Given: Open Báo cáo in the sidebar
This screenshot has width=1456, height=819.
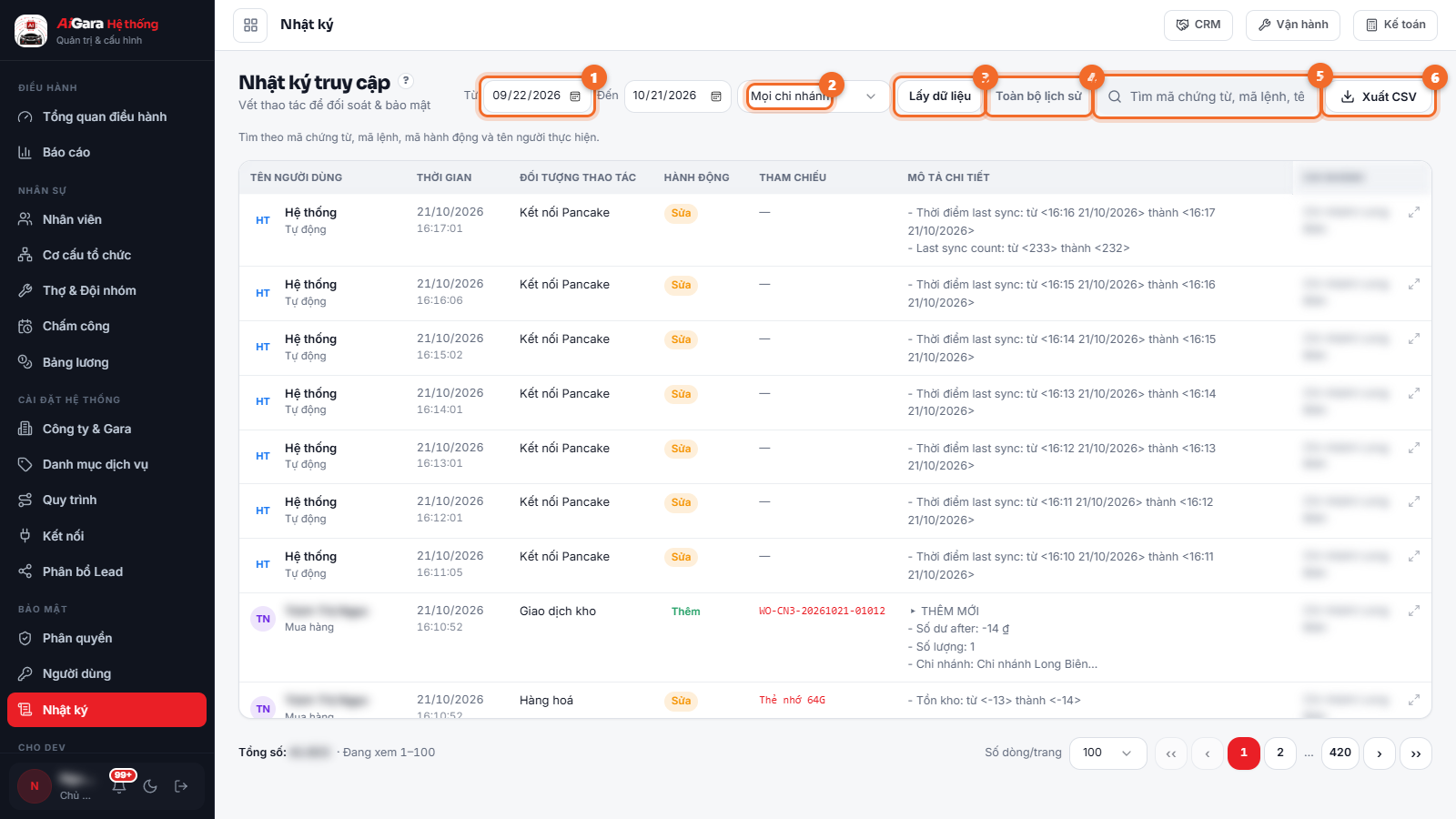Looking at the screenshot, I should (x=107, y=152).
